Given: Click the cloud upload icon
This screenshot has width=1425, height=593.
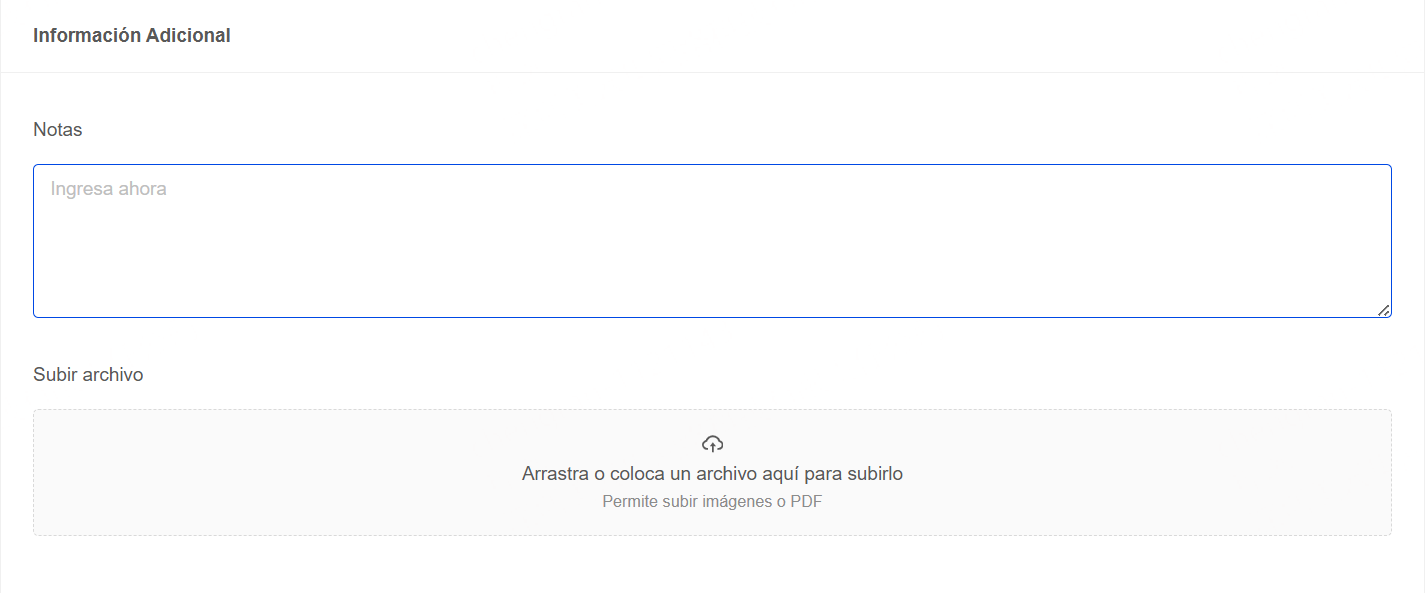Looking at the screenshot, I should (712, 443).
